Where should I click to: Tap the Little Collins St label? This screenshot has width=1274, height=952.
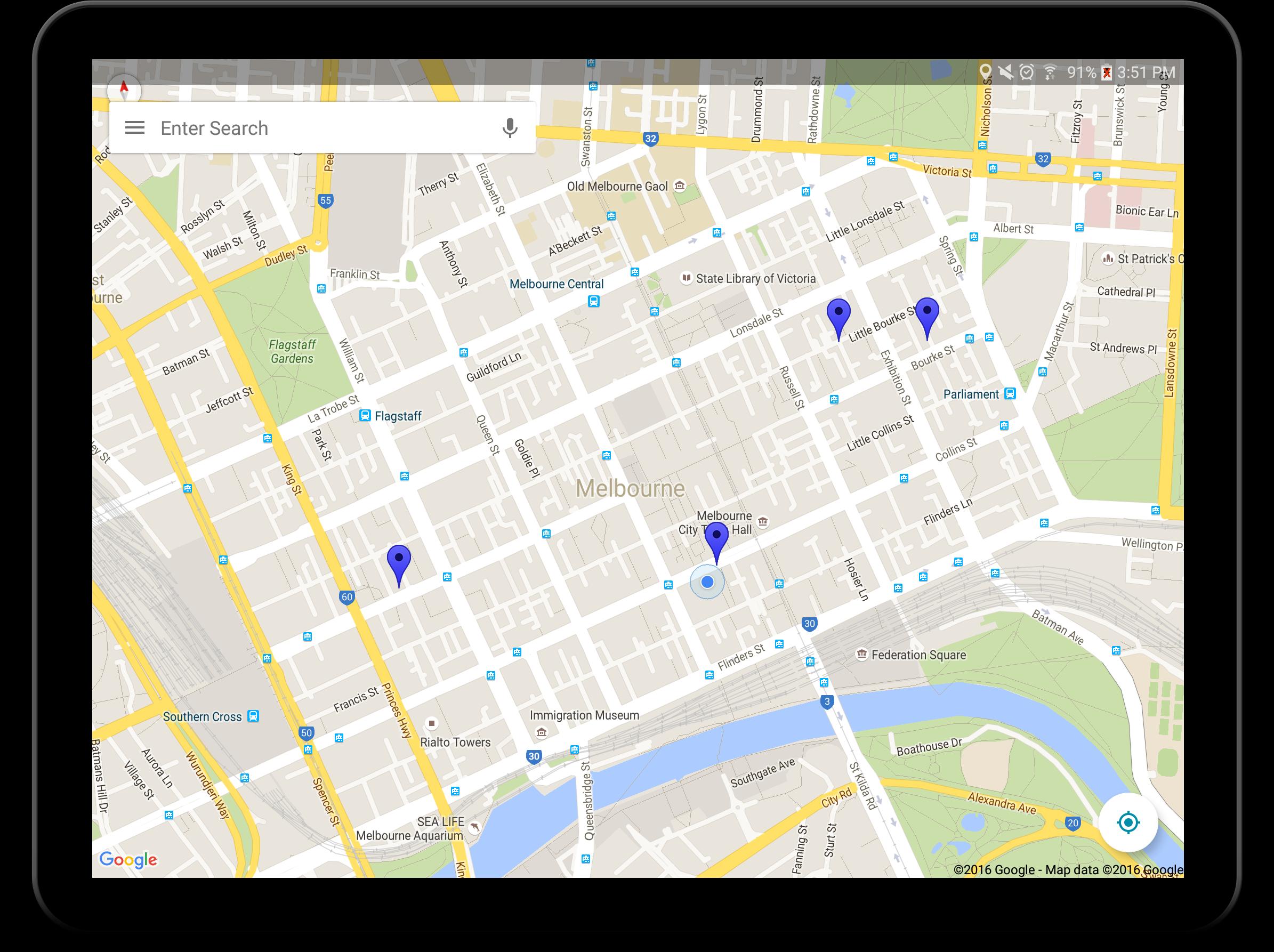tap(880, 433)
